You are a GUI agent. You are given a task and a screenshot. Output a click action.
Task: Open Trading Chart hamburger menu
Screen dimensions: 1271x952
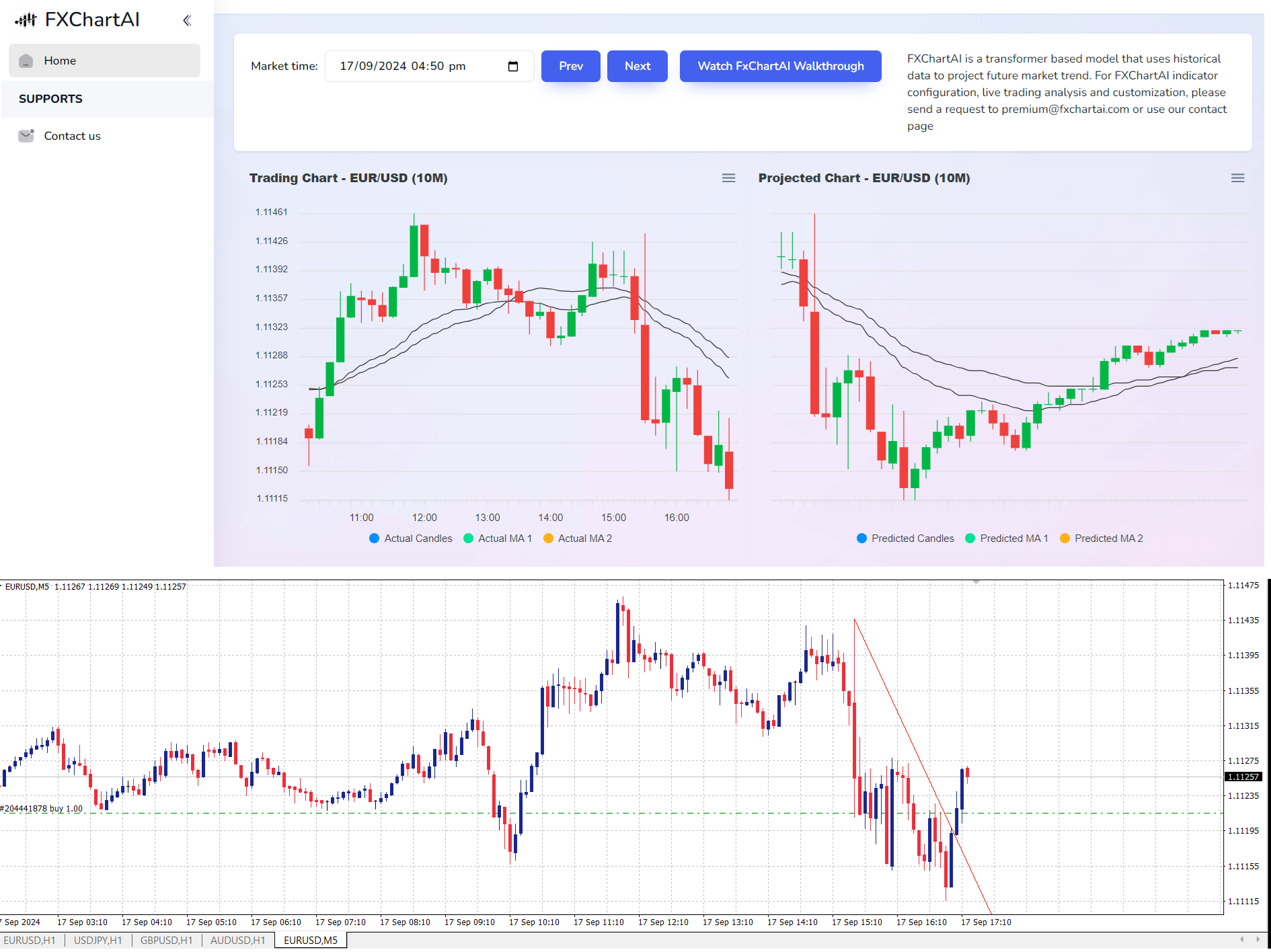(728, 178)
